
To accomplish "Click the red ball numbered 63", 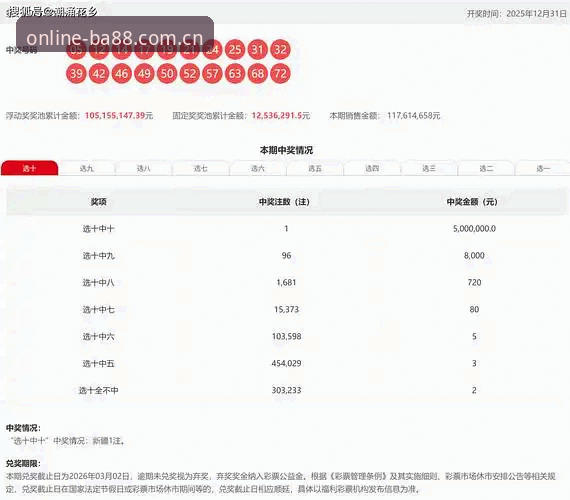I will 235,73.
